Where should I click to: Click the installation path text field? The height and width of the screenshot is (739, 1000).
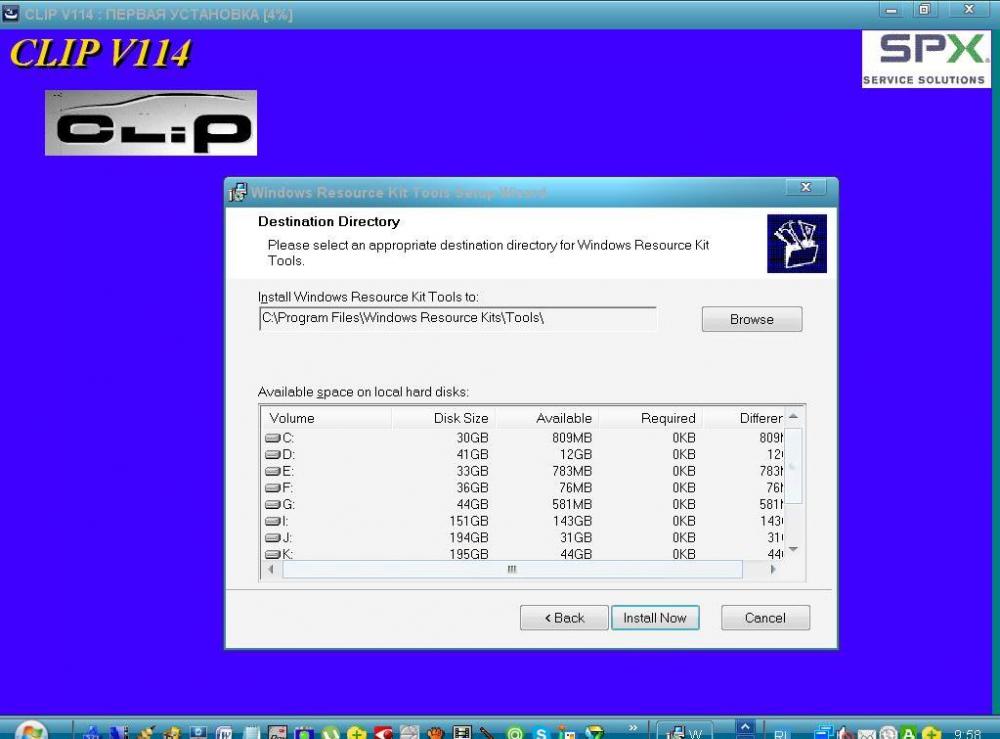457,318
